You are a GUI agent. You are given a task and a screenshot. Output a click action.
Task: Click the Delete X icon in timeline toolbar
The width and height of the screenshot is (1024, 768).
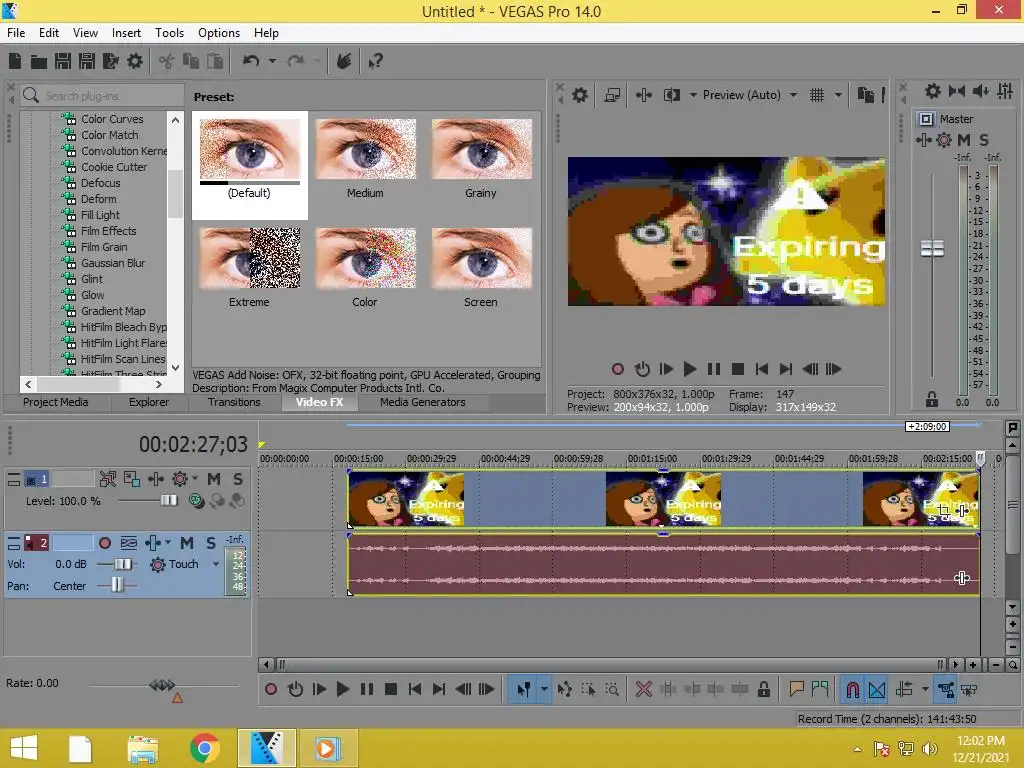(643, 689)
